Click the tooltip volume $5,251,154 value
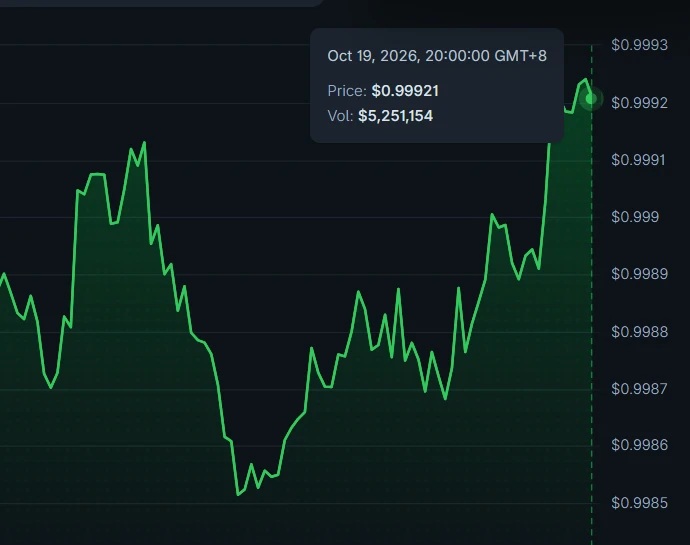The height and width of the screenshot is (545, 690). point(396,116)
